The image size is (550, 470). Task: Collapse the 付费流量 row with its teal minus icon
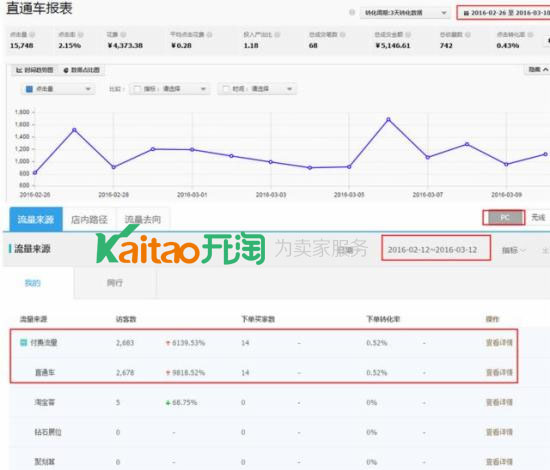pos(23,342)
